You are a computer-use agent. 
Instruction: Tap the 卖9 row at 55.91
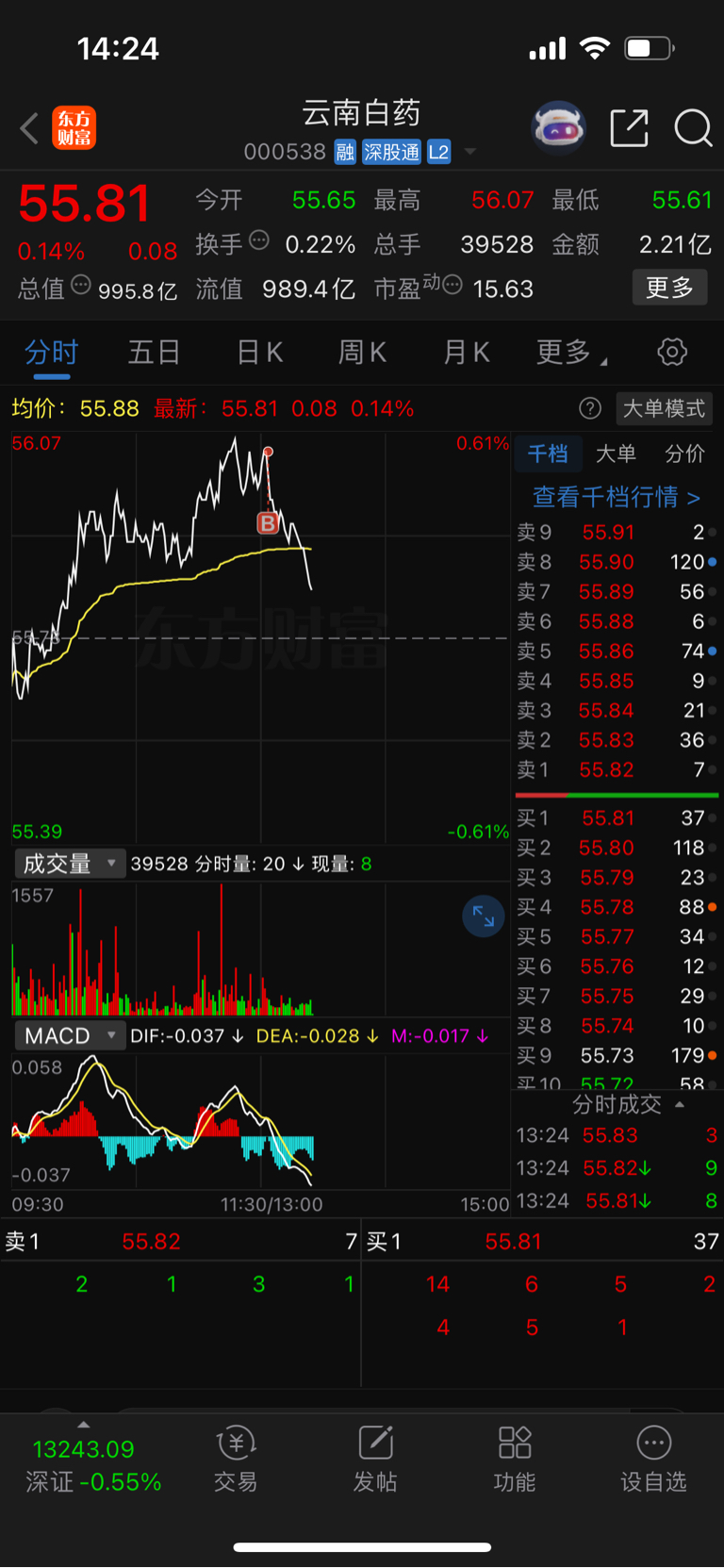[617, 533]
